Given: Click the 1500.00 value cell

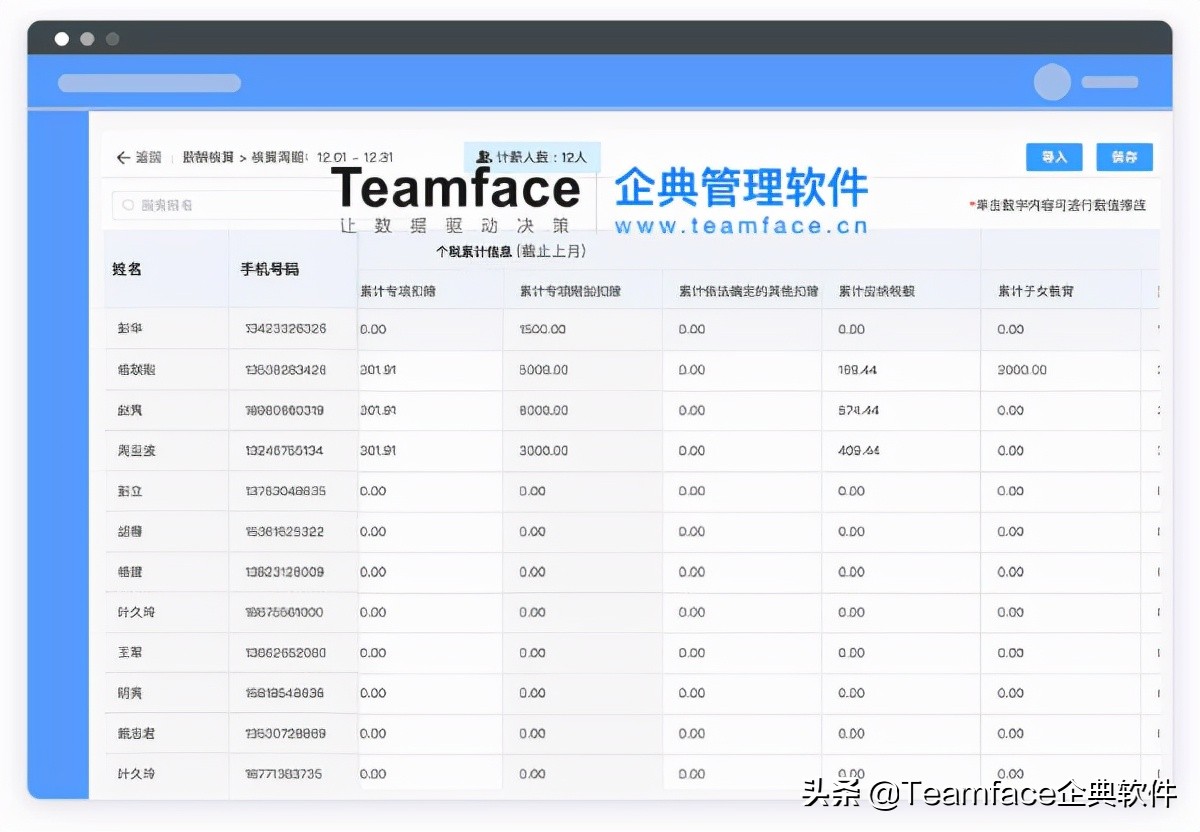Looking at the screenshot, I should 542,329.
